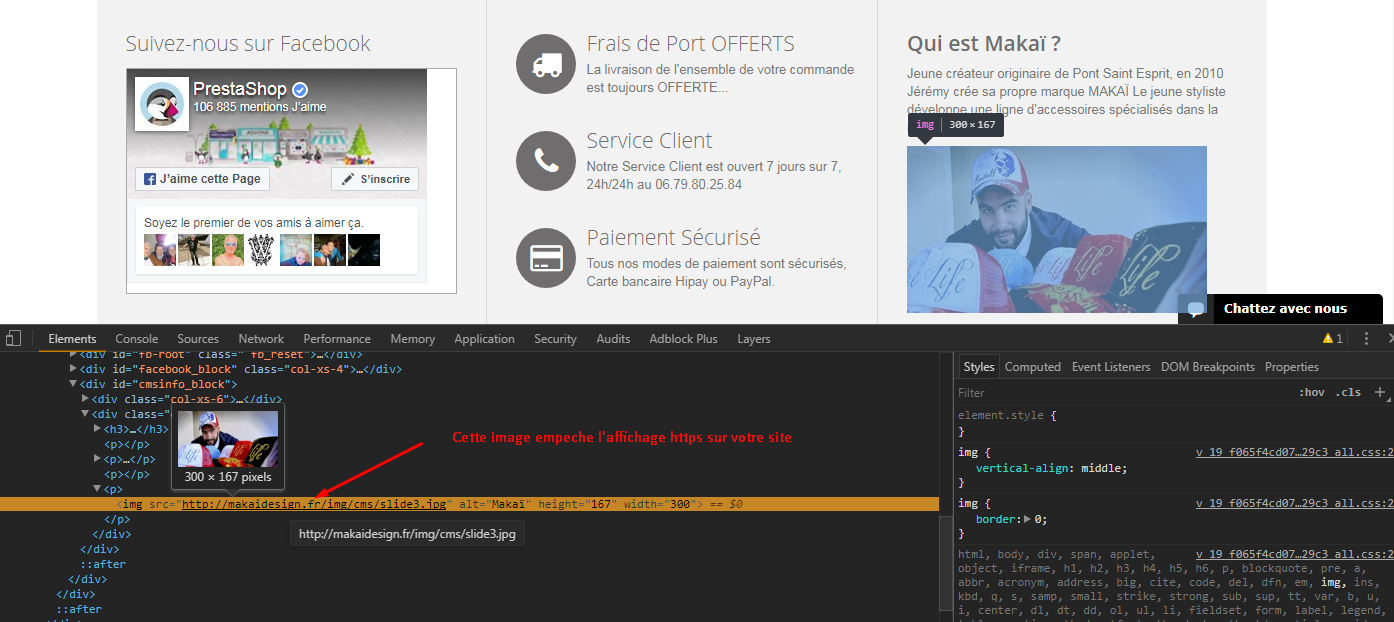Image resolution: width=1394 pixels, height=622 pixels.
Task: Toggle the device toolbar icon
Action: pos(12,339)
